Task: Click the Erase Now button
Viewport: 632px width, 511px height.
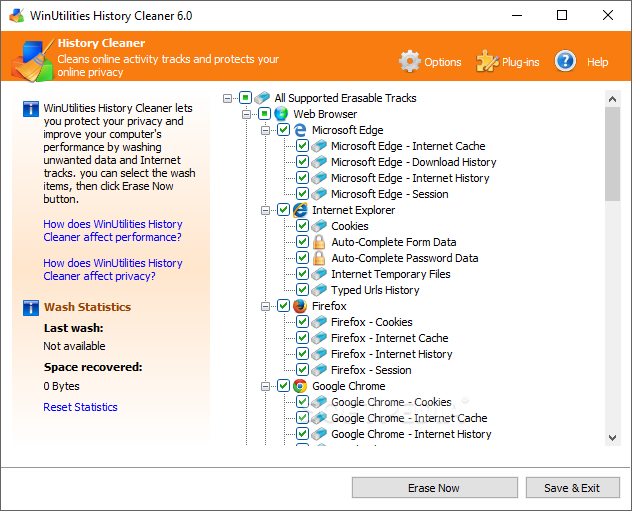Action: [x=434, y=488]
